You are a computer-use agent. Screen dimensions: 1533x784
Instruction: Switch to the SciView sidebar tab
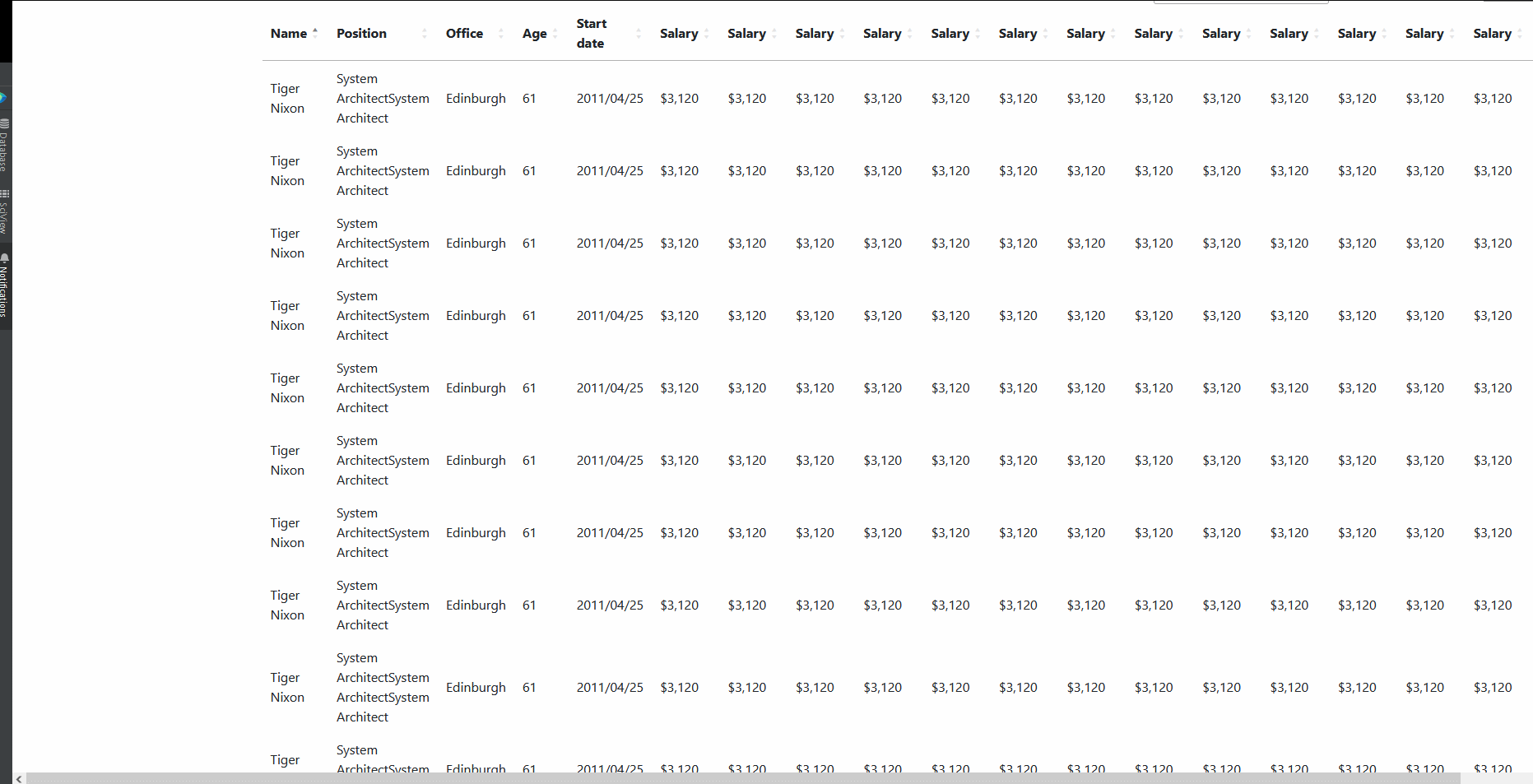5,210
